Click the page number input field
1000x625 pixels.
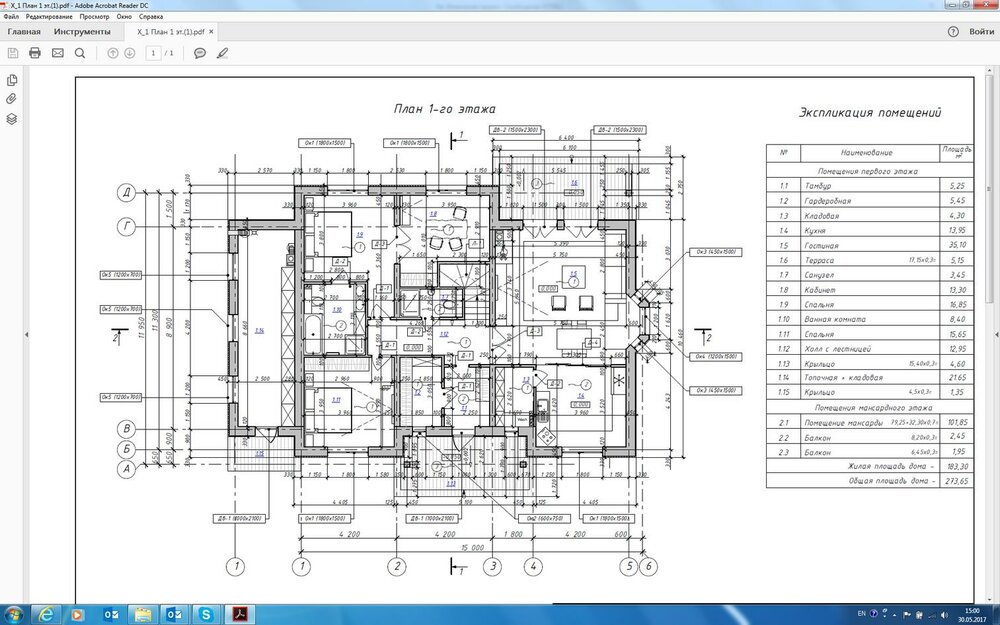154,53
